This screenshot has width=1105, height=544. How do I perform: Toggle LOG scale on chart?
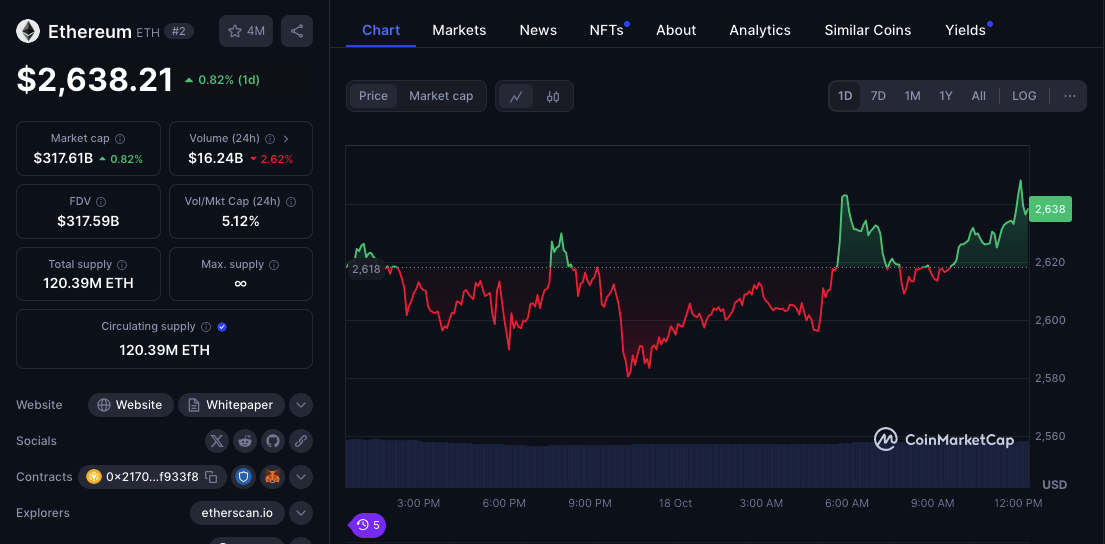pyautogui.click(x=1024, y=96)
